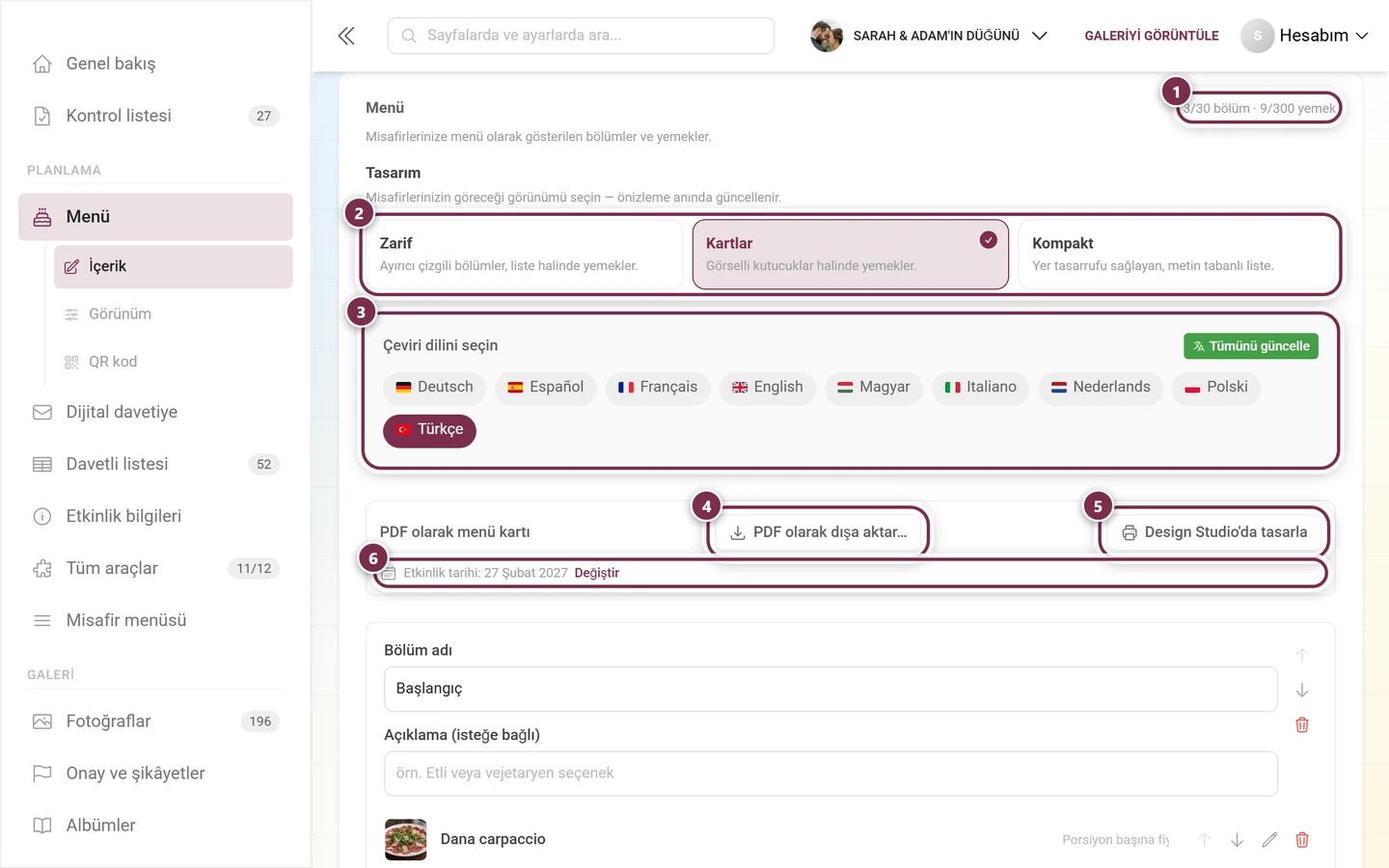Delete the Başlangıç section with trash icon
This screenshot has width=1389, height=868.
pyautogui.click(x=1302, y=724)
